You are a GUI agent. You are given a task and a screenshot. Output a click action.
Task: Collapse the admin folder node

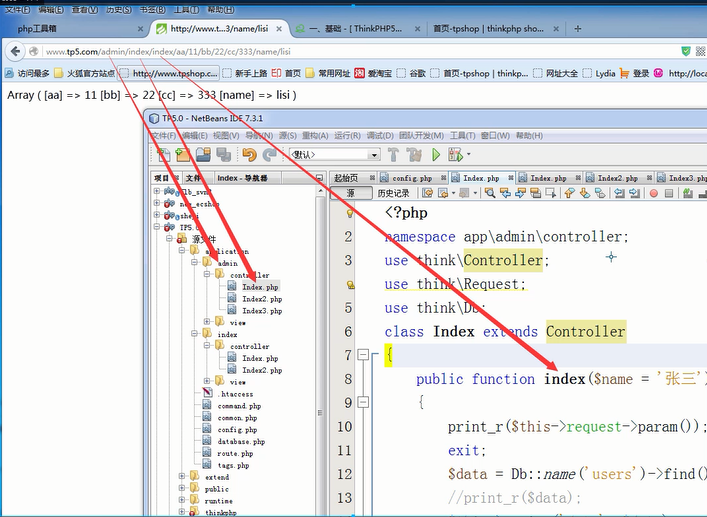(x=194, y=262)
